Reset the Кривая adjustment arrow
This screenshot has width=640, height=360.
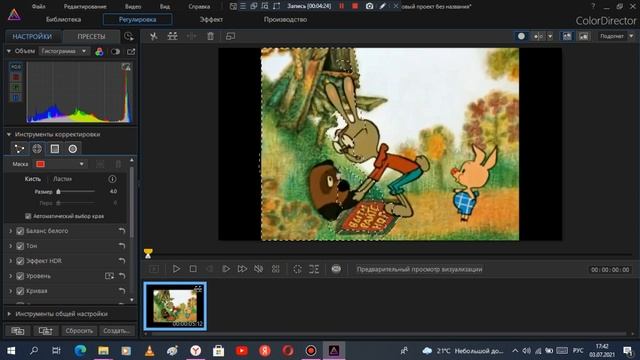[x=122, y=291]
